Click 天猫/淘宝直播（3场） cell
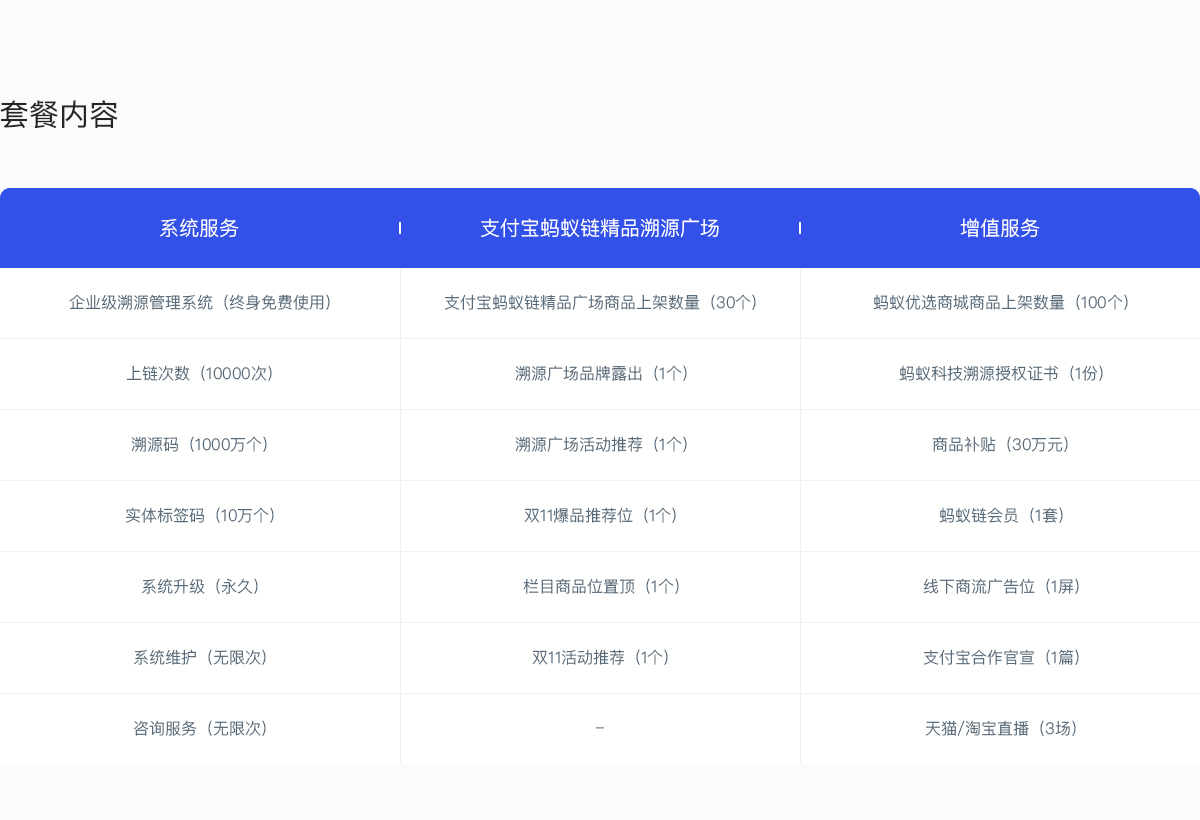1200x820 pixels. pyautogui.click(x=1000, y=729)
